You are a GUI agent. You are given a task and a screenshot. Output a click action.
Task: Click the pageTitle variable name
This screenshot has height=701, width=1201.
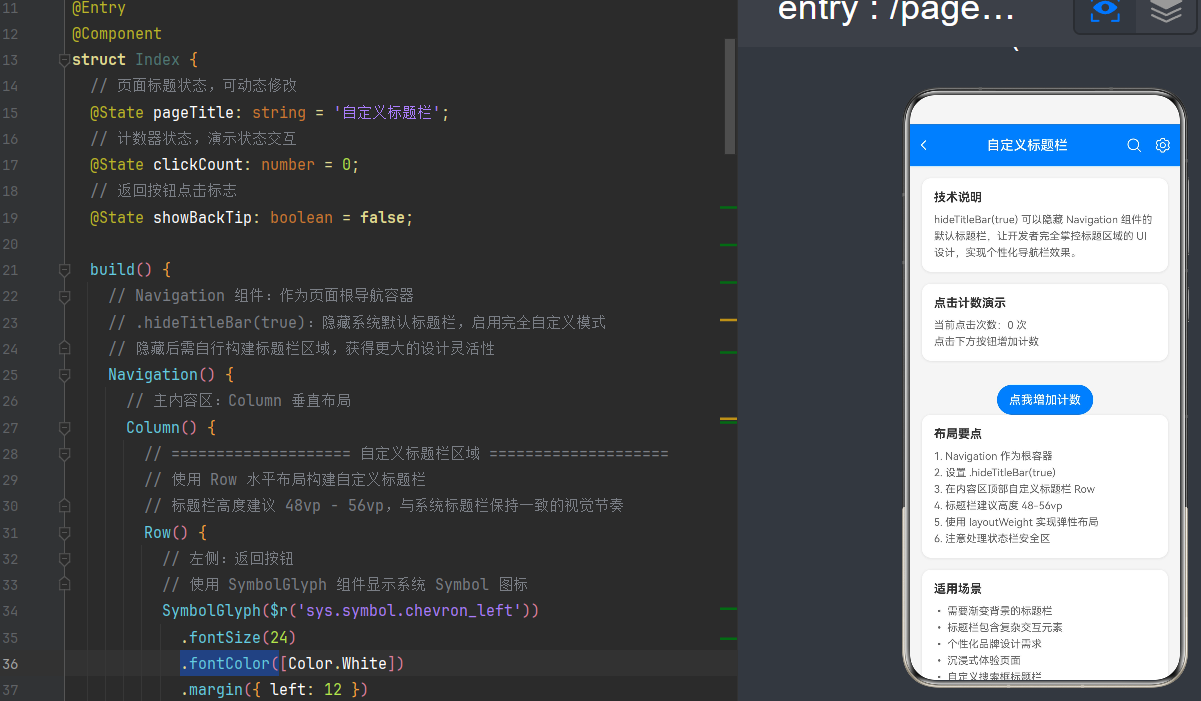coord(194,112)
